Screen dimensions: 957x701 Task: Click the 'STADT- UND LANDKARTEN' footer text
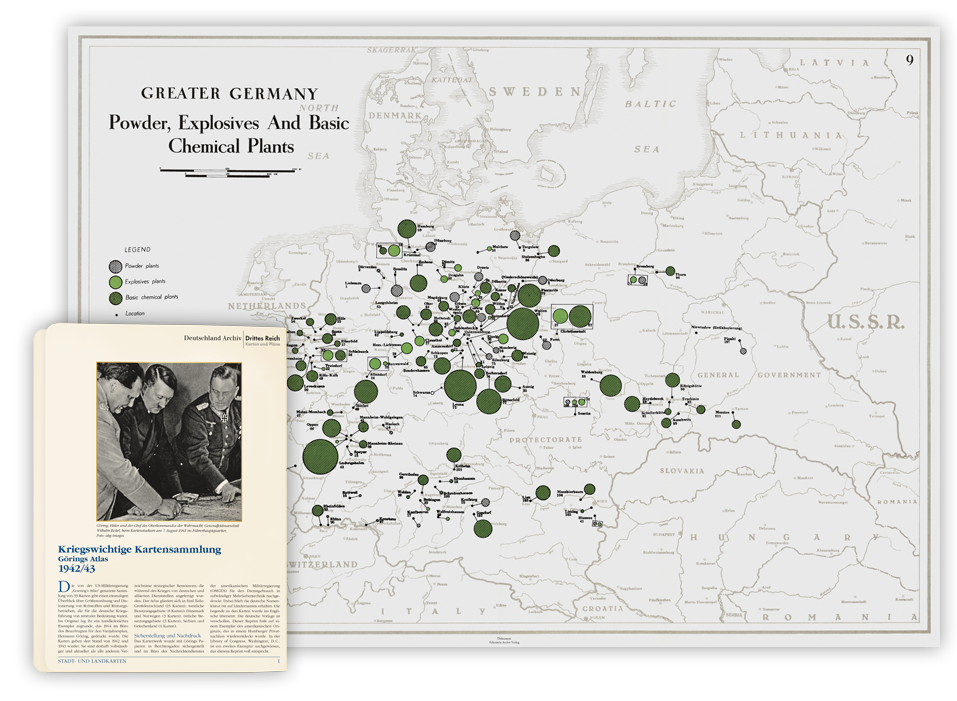click(92, 661)
